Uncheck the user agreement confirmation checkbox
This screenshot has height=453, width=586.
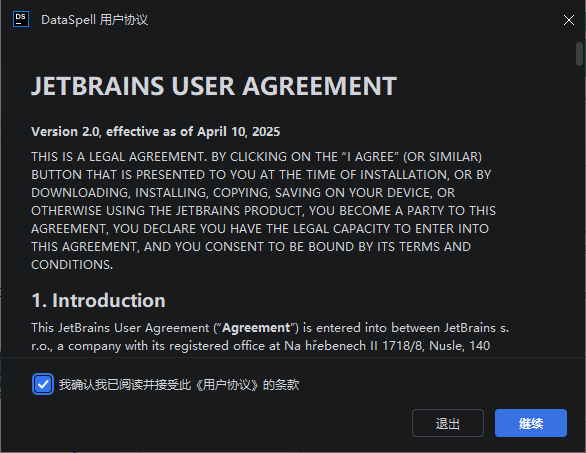pos(43,384)
